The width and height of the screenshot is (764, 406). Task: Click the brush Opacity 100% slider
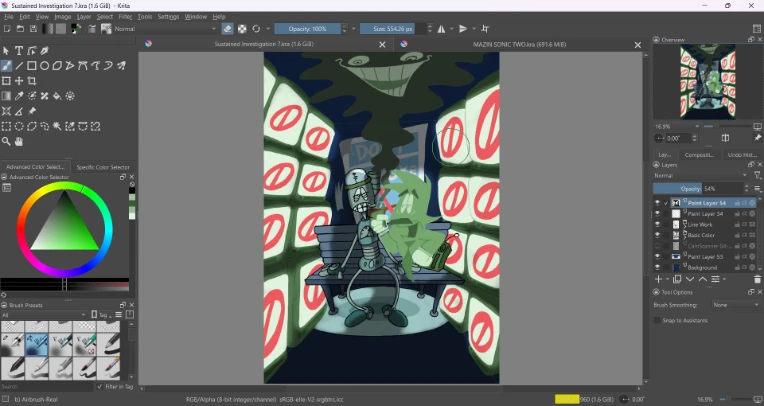click(x=307, y=29)
